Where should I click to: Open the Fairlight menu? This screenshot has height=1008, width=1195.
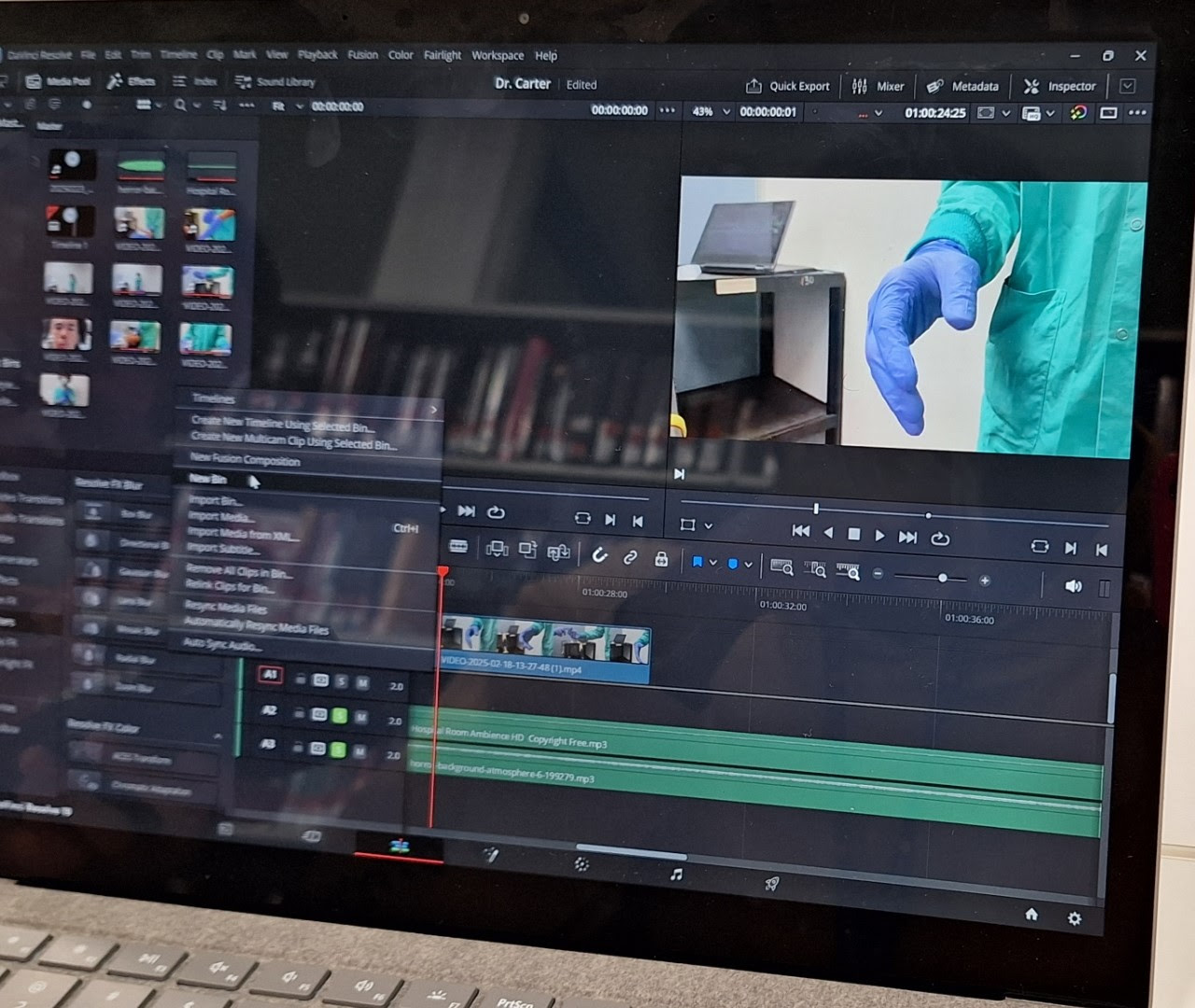pyautogui.click(x=443, y=55)
